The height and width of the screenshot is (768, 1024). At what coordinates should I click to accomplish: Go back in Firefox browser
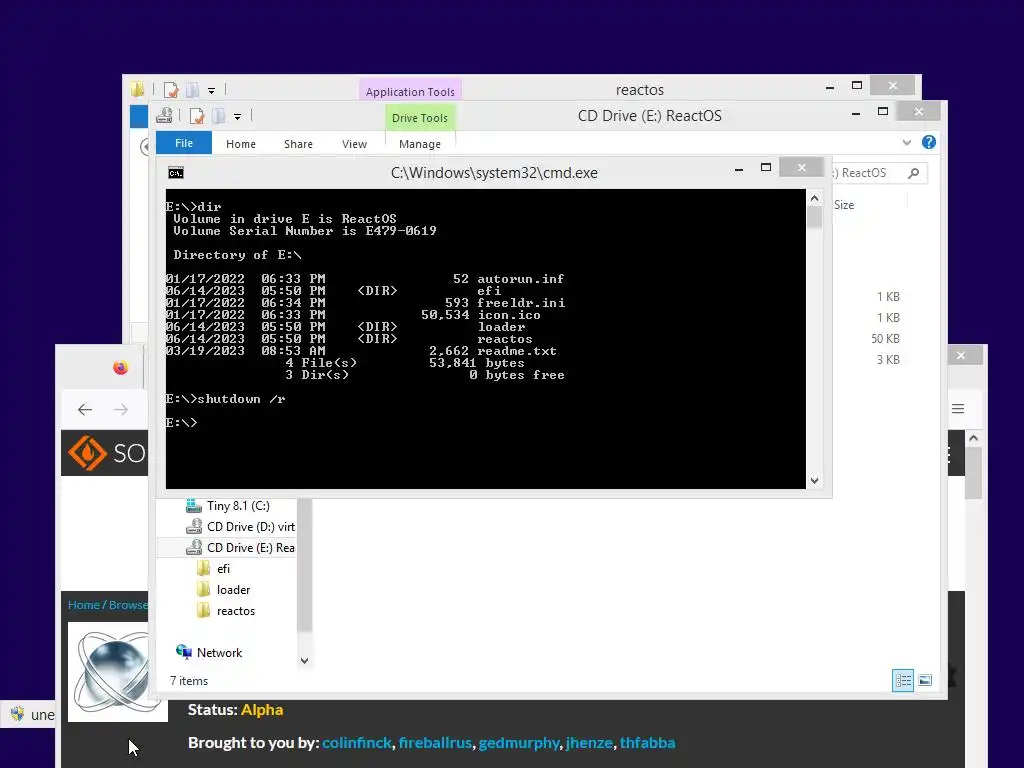pyautogui.click(x=85, y=409)
